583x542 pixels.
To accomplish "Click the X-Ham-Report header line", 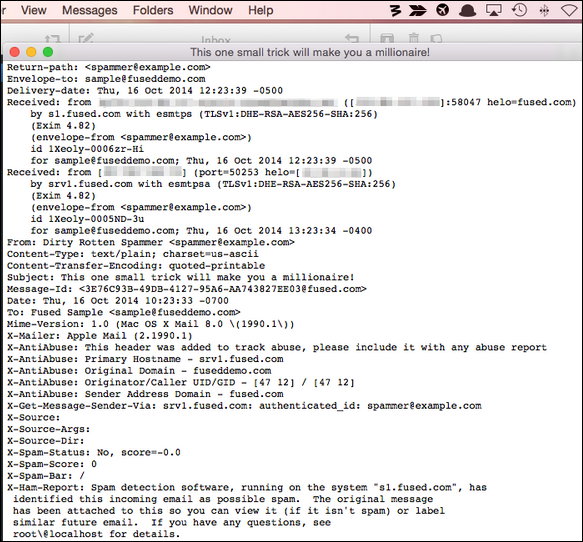I will 247,488.
